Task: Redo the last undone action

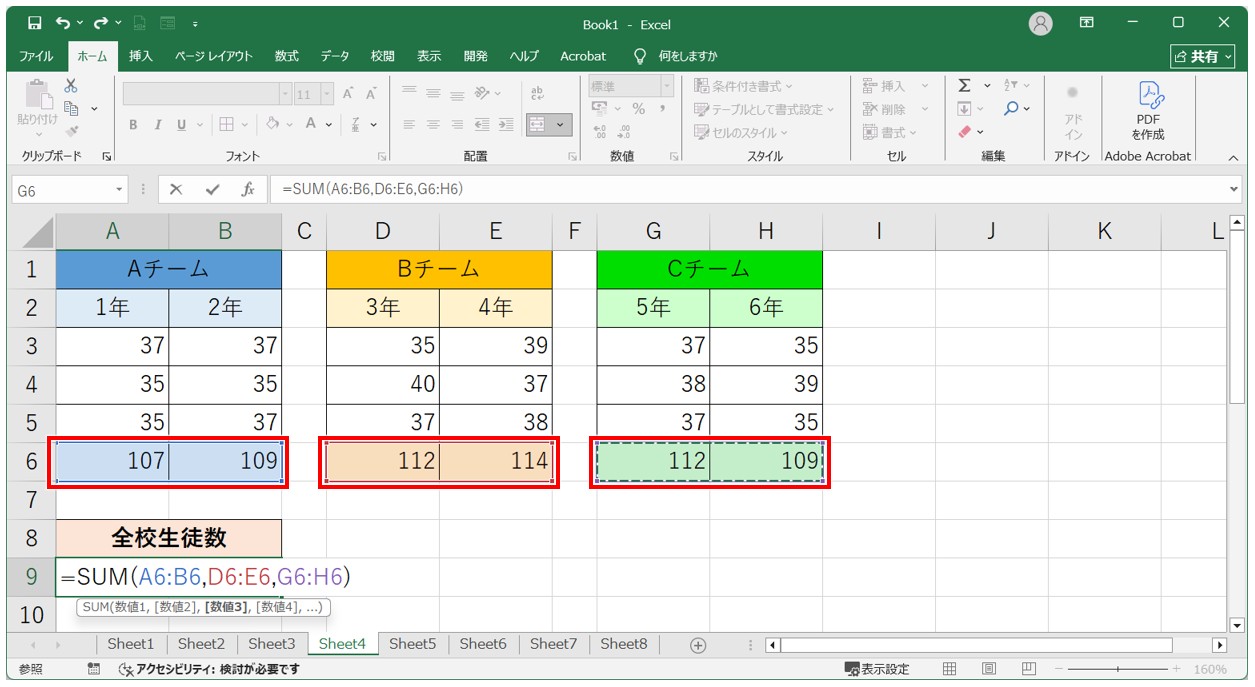Action: [101, 23]
